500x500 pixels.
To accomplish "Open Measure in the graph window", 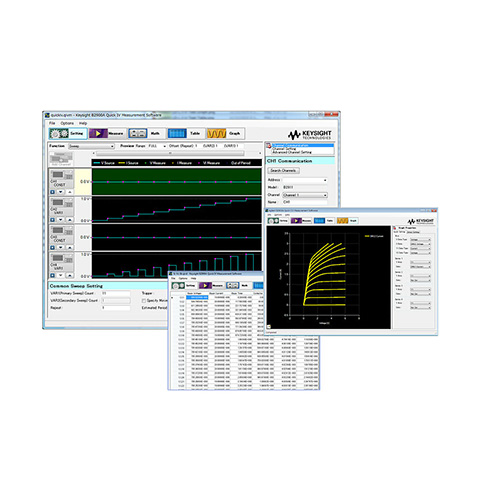I will [x=301, y=221].
